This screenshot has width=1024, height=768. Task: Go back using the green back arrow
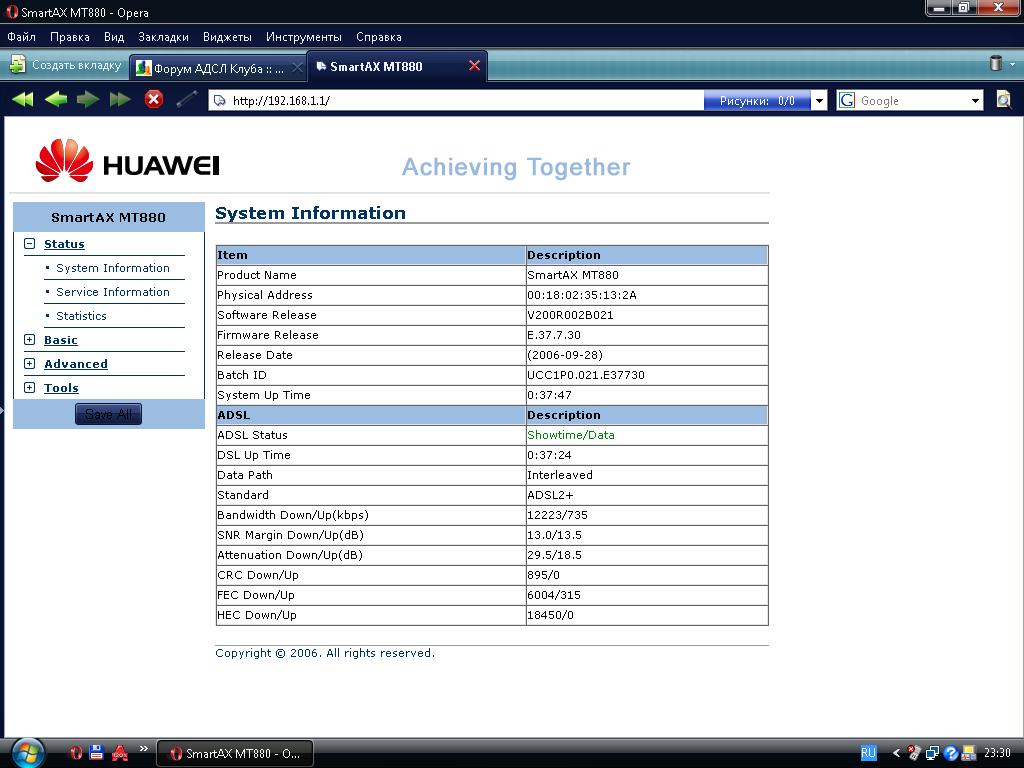coord(56,99)
